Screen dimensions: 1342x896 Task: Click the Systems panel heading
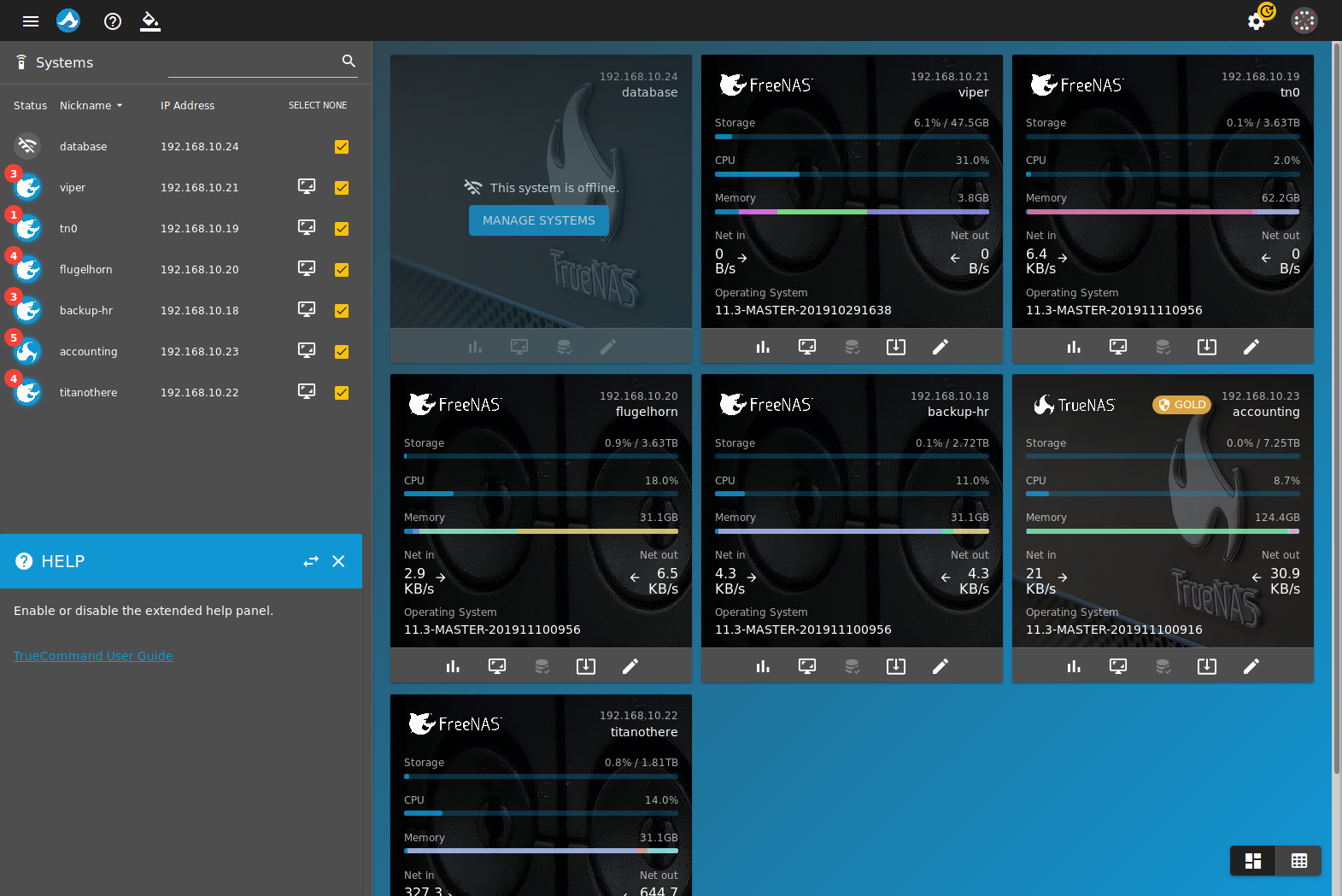64,62
